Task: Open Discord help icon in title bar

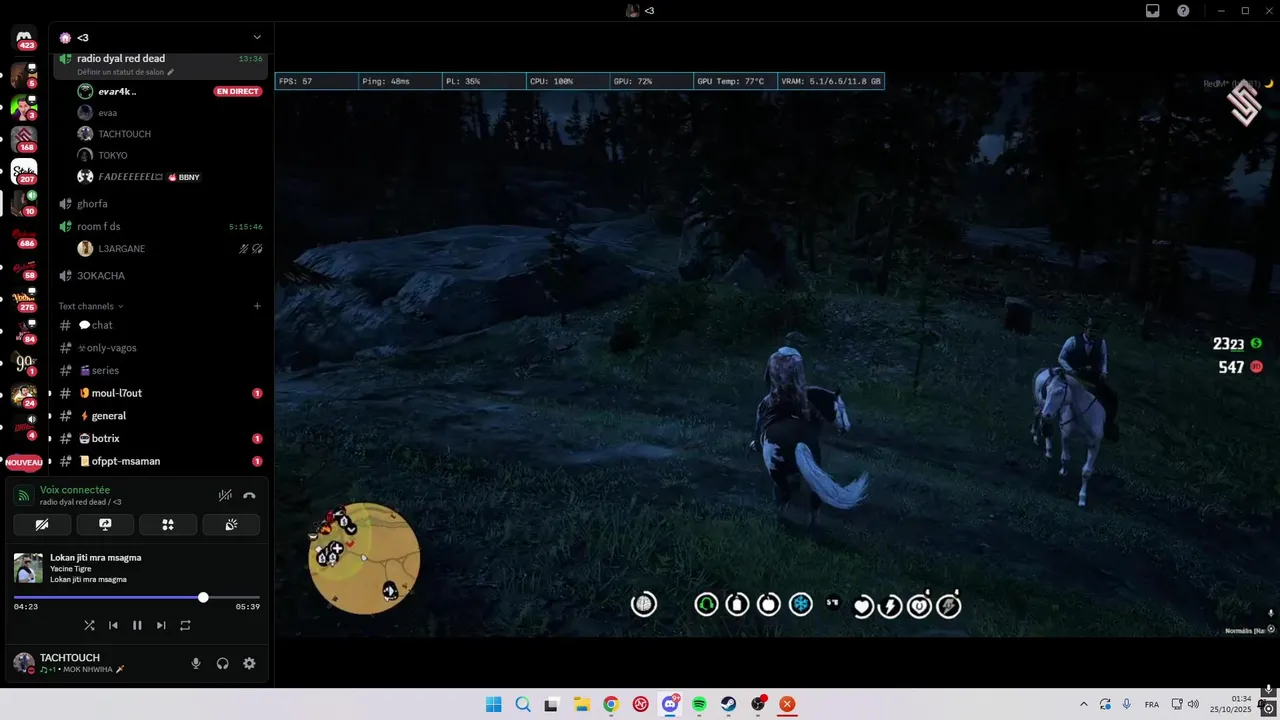Action: (1184, 10)
